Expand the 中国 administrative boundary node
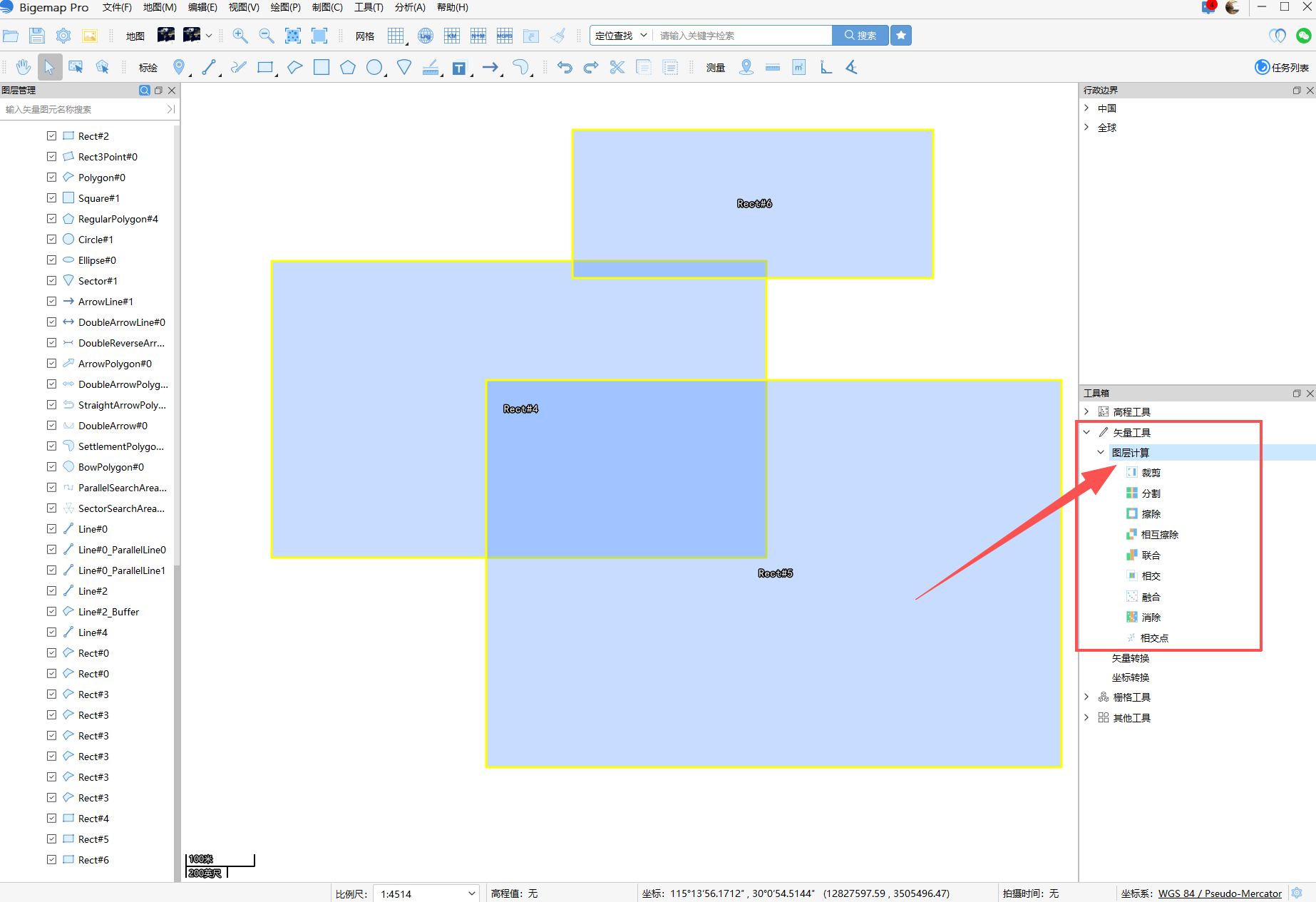 point(1086,108)
